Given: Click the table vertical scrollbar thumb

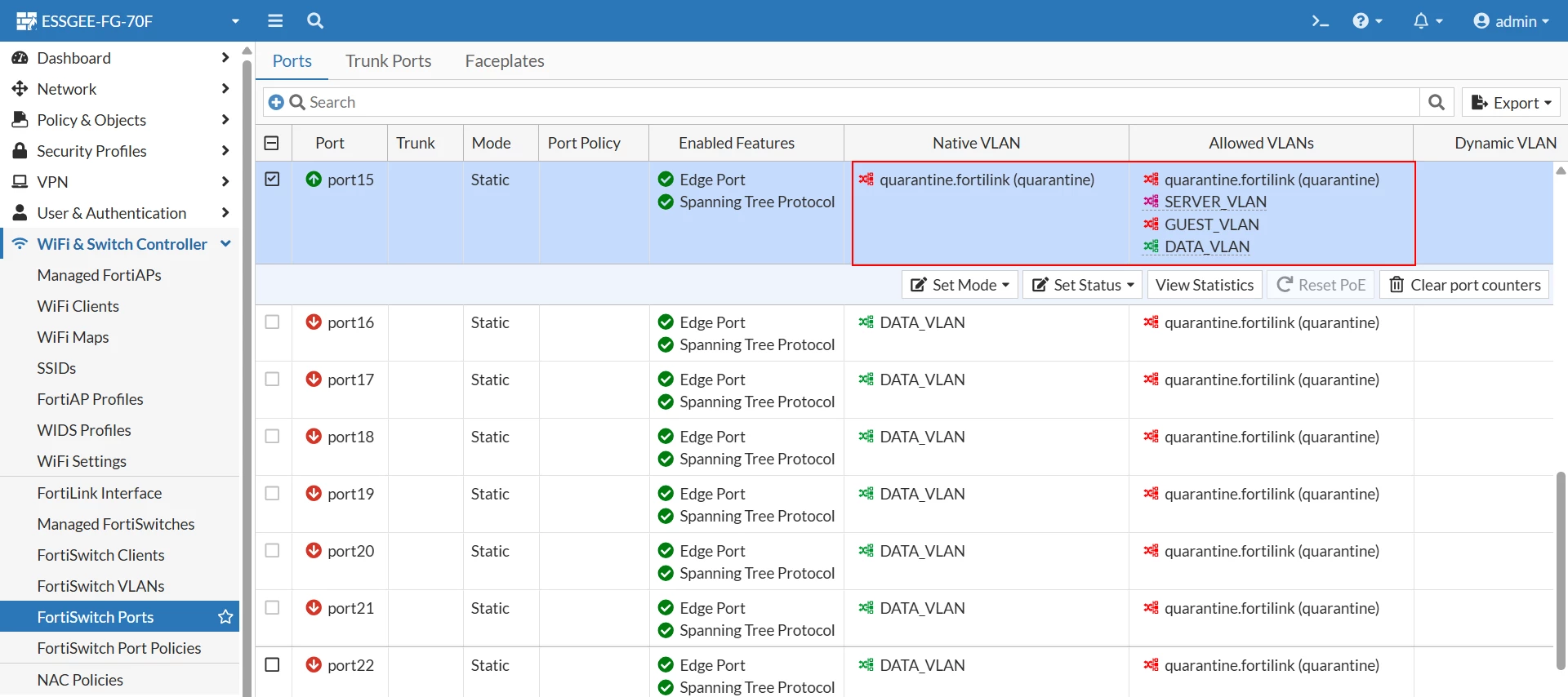Looking at the screenshot, I should [x=1561, y=570].
